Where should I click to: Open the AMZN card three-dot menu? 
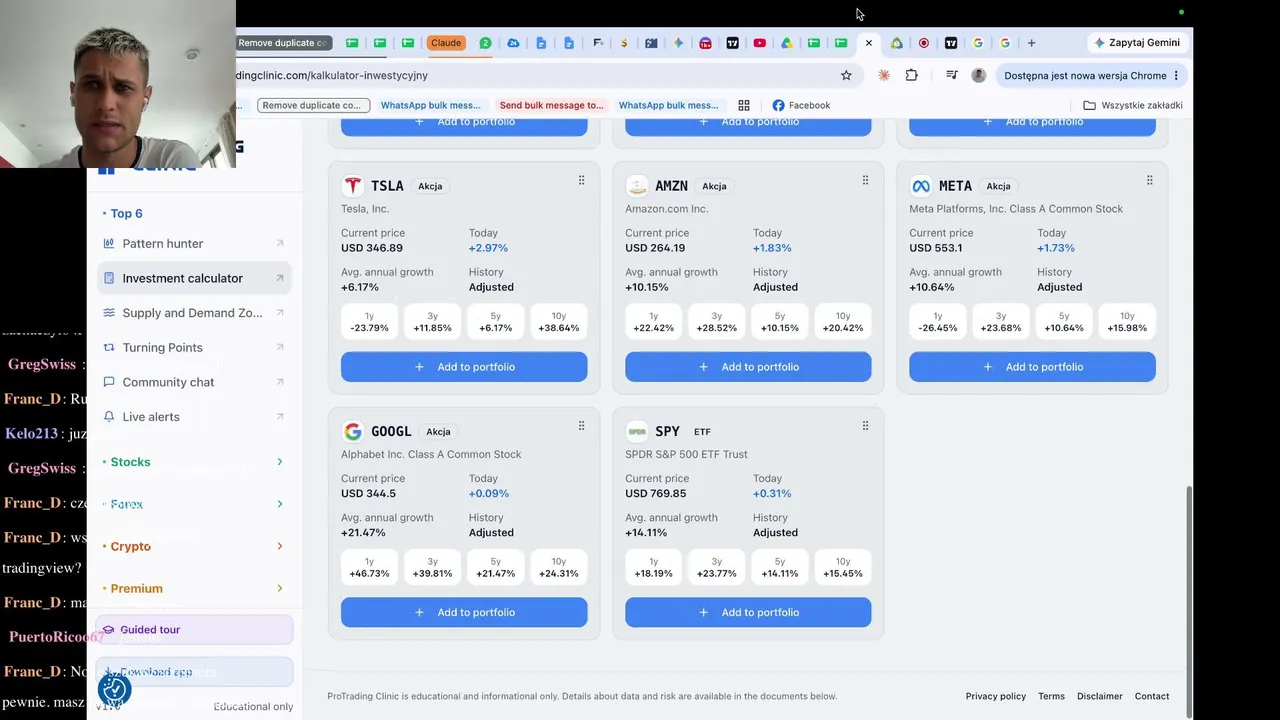coord(865,181)
